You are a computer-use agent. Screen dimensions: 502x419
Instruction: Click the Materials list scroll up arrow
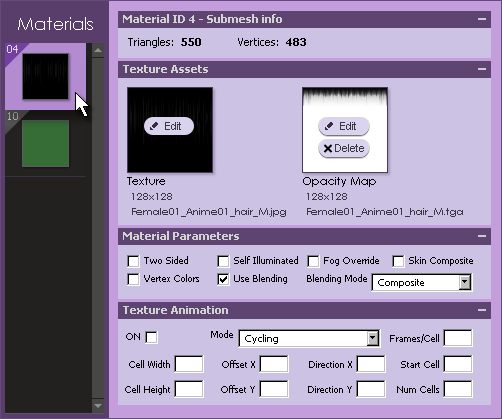tap(98, 51)
